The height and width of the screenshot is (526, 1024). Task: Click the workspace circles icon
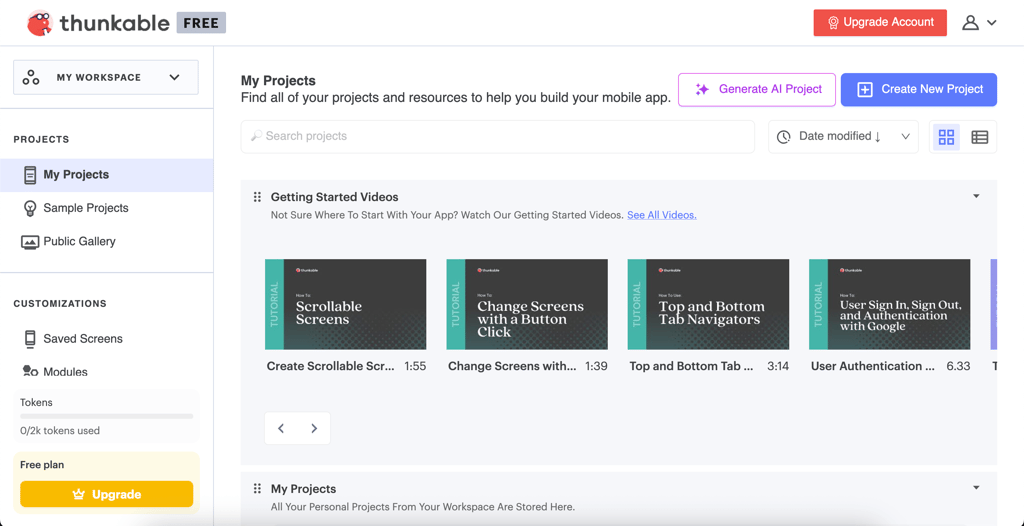31,77
